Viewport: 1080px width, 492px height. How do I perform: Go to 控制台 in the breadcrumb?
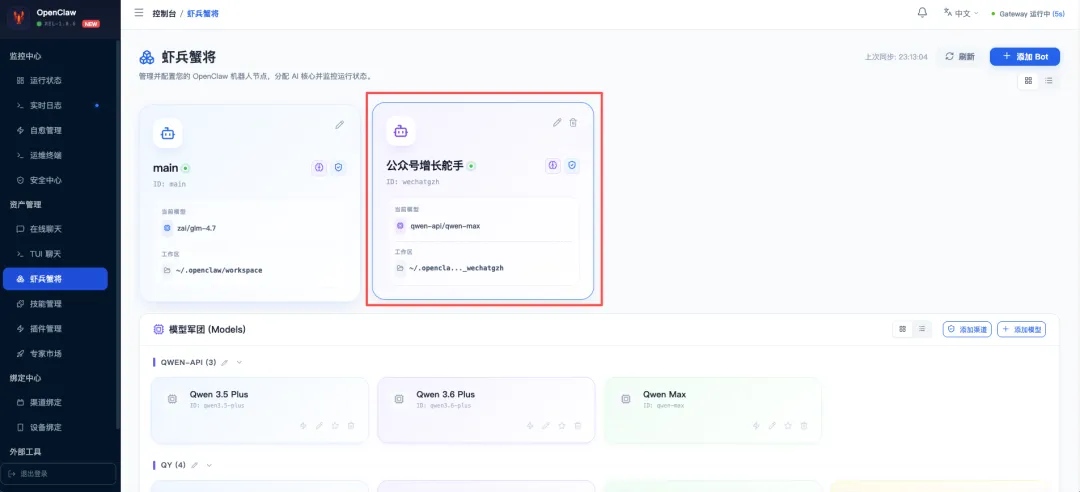163,13
